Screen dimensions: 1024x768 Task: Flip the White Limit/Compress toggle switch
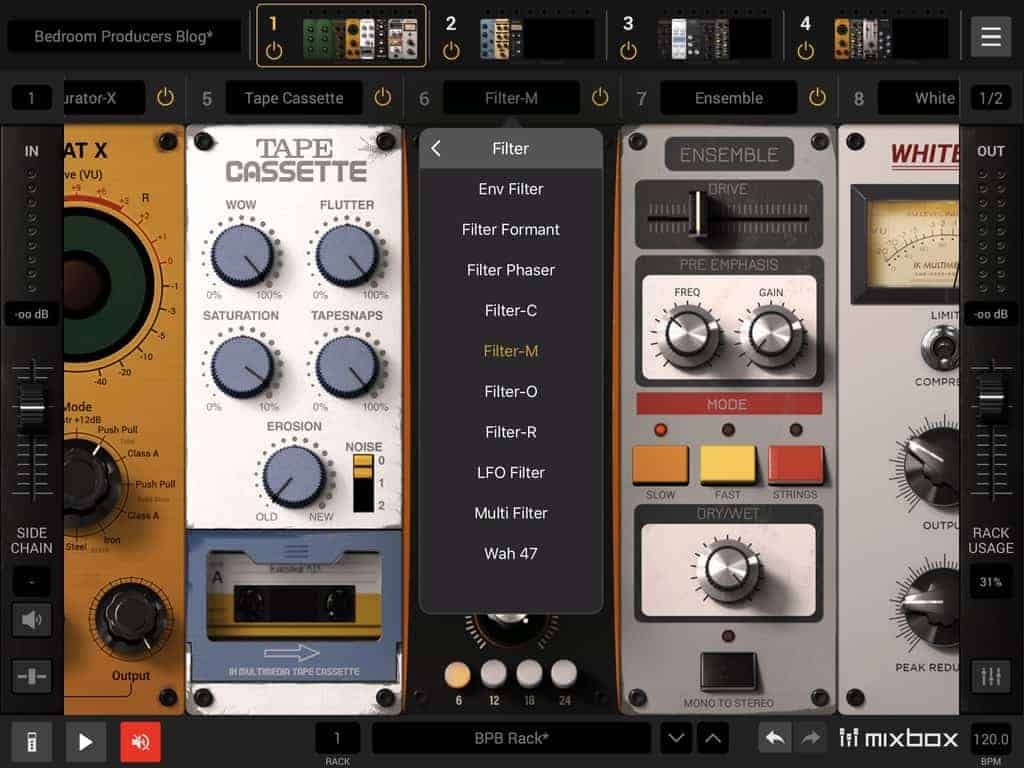coord(942,346)
